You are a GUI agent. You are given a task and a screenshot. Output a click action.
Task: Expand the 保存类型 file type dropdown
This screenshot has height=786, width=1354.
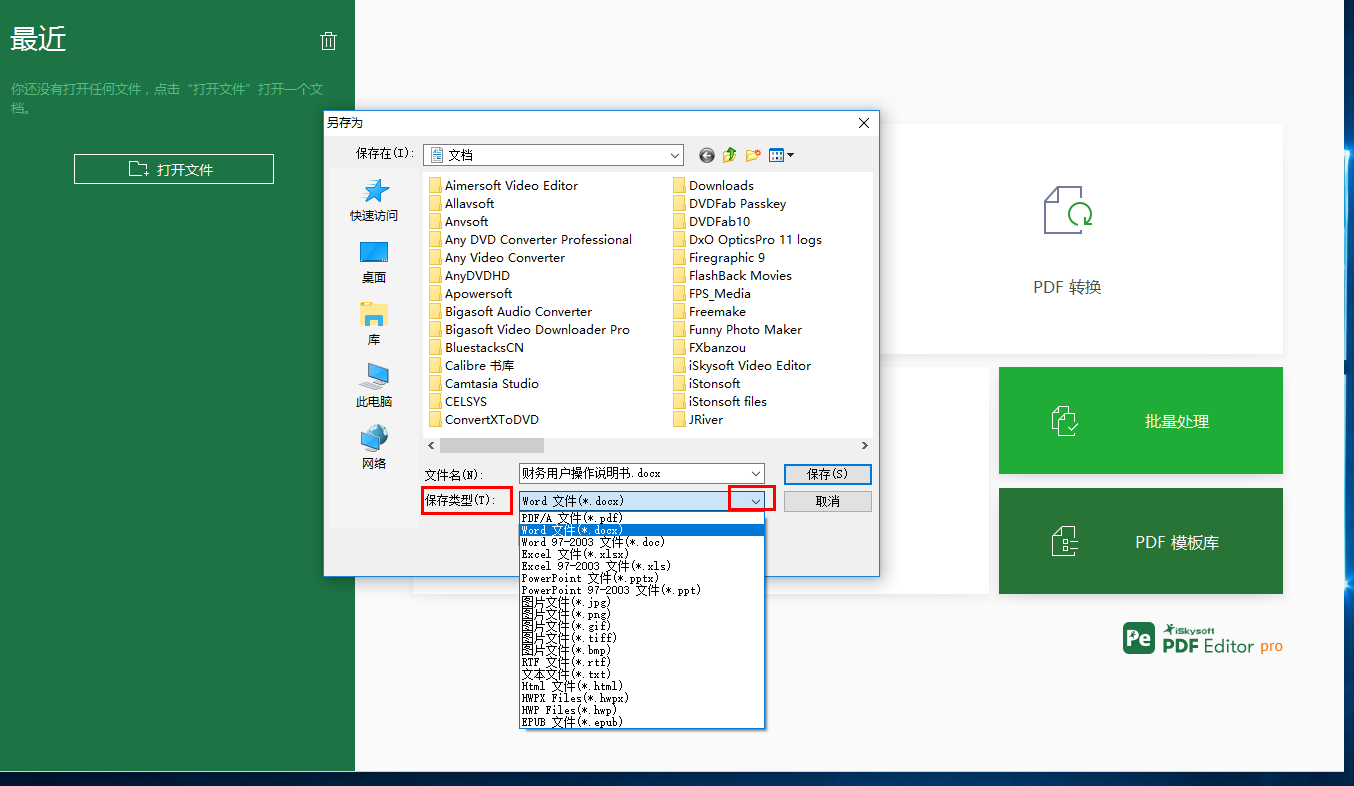(752, 498)
